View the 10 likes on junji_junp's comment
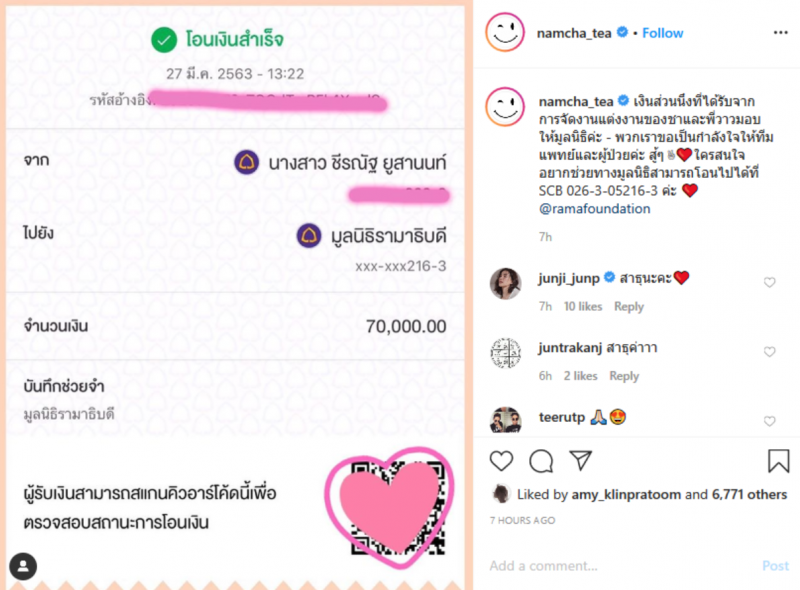This screenshot has height=590, width=800. coord(583,306)
